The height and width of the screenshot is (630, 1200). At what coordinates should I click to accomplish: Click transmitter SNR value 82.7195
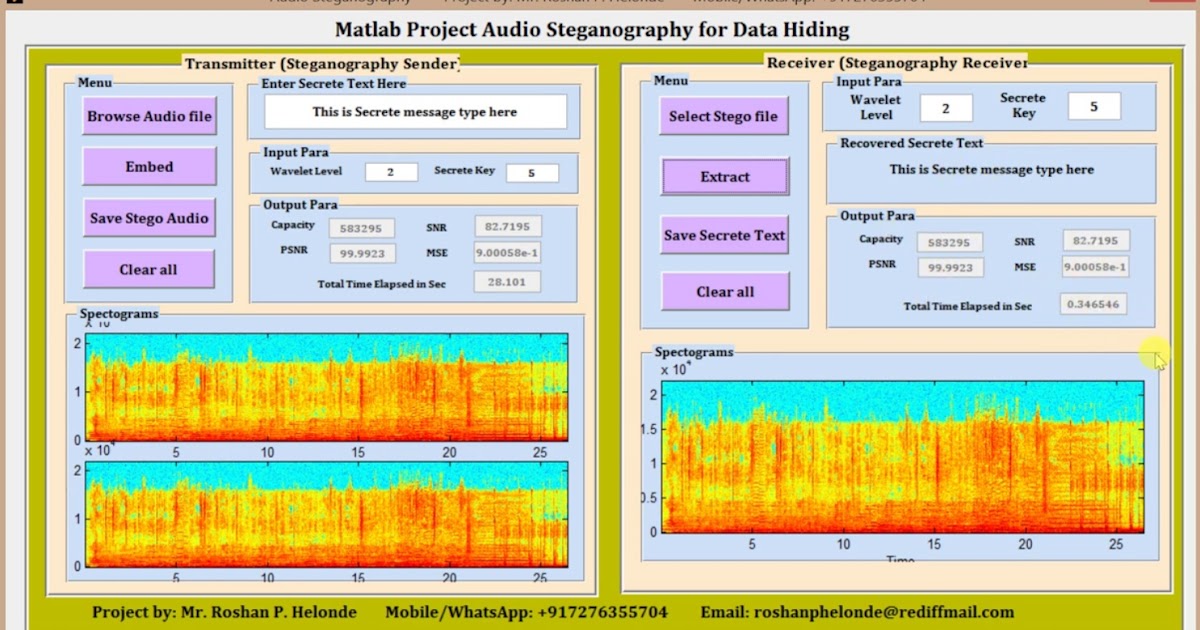507,226
